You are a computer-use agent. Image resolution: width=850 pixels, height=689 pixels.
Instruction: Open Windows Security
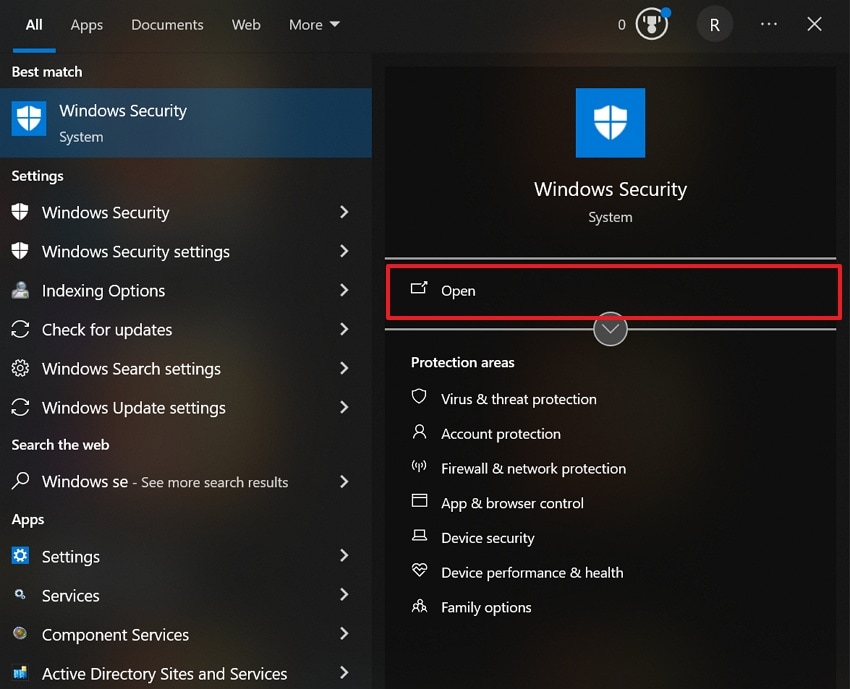pos(123,110)
